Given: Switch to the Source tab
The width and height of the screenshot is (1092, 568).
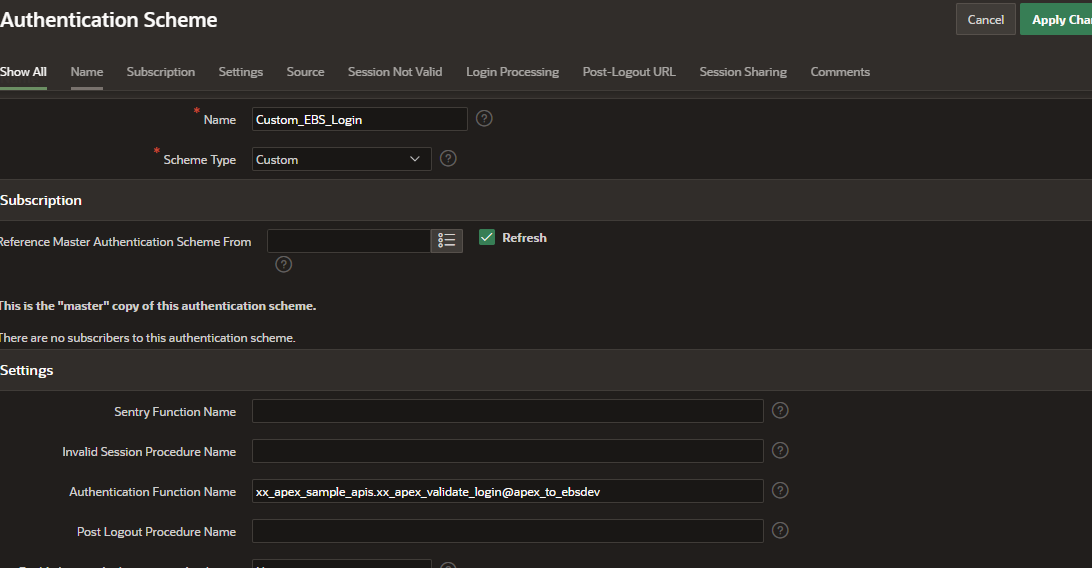Looking at the screenshot, I should 305,72.
